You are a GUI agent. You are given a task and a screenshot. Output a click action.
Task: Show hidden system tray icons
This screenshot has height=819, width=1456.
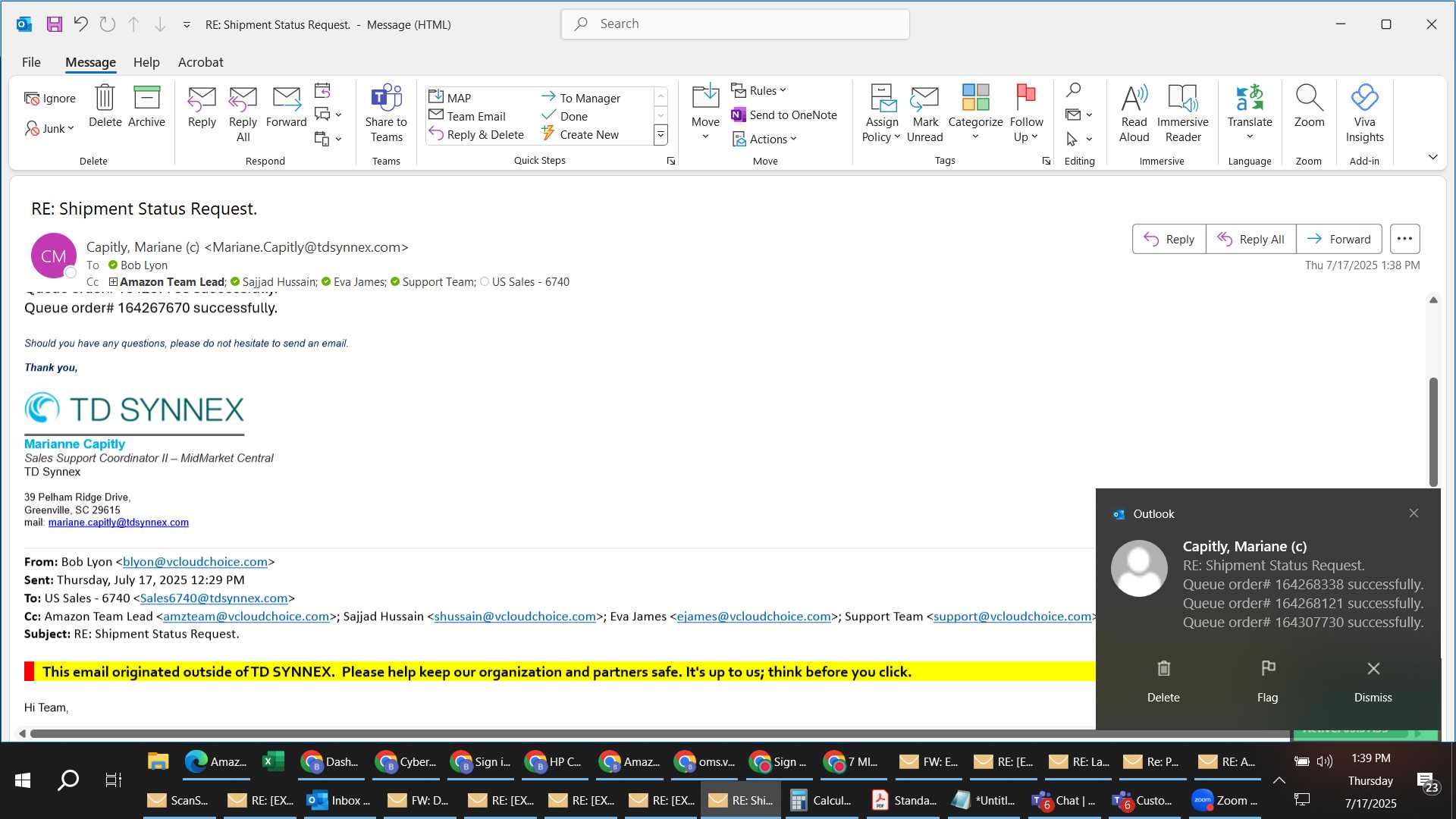tap(1279, 780)
